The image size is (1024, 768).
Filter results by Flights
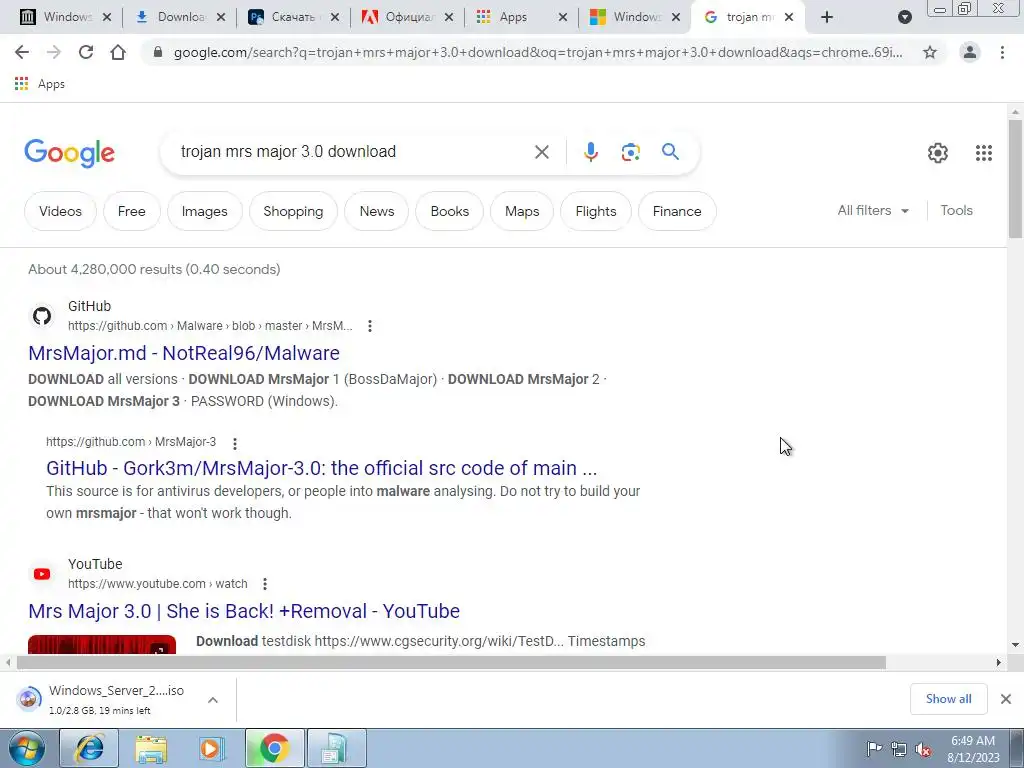coord(596,211)
